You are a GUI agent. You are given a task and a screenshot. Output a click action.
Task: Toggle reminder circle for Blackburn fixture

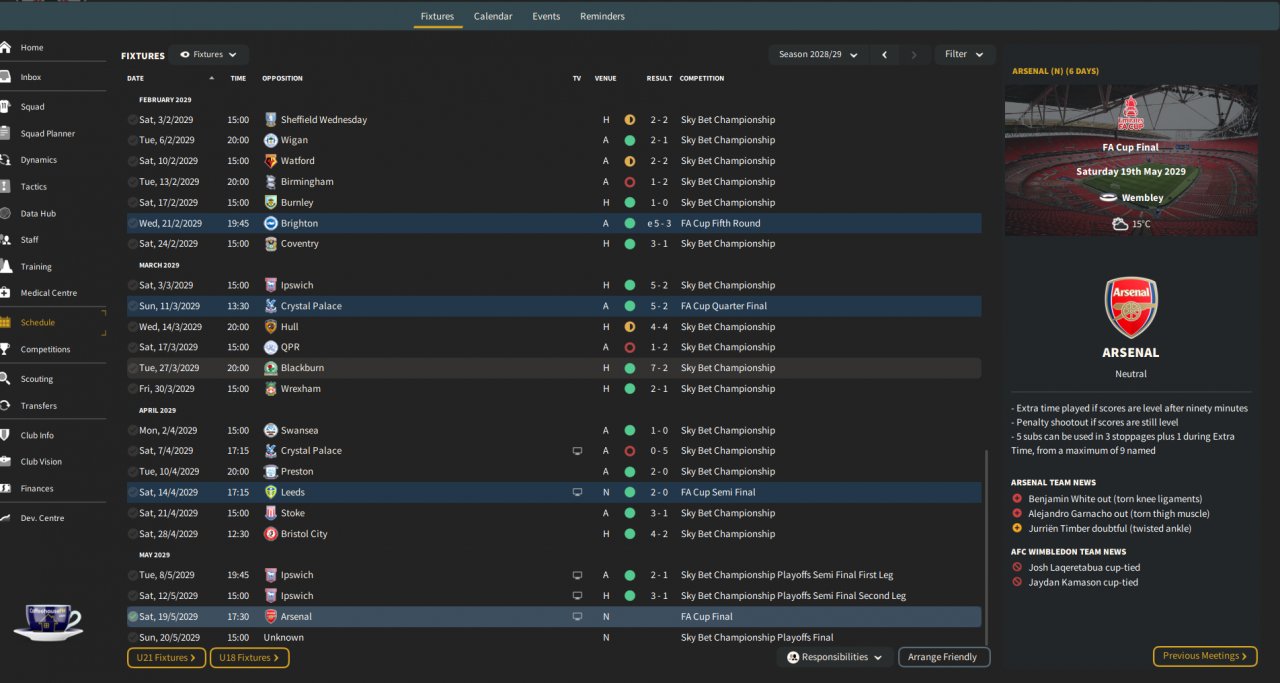coord(133,368)
